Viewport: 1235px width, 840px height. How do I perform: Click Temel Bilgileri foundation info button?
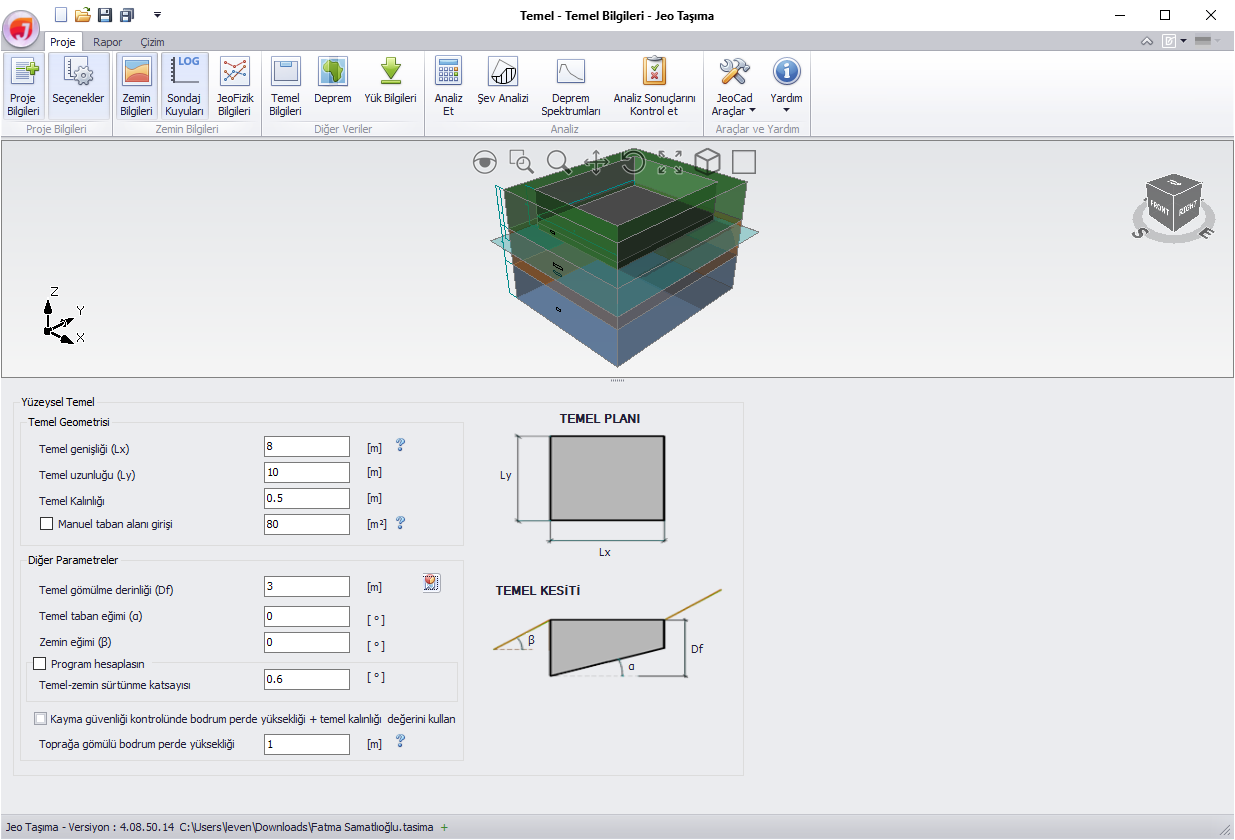pyautogui.click(x=286, y=87)
